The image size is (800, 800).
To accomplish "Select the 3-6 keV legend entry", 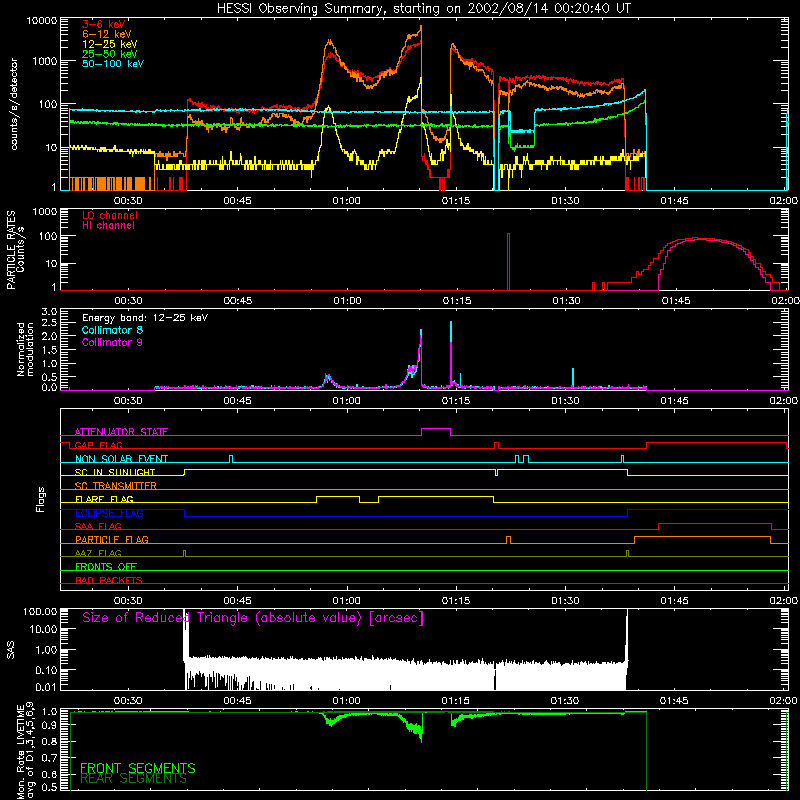I will coord(103,24).
